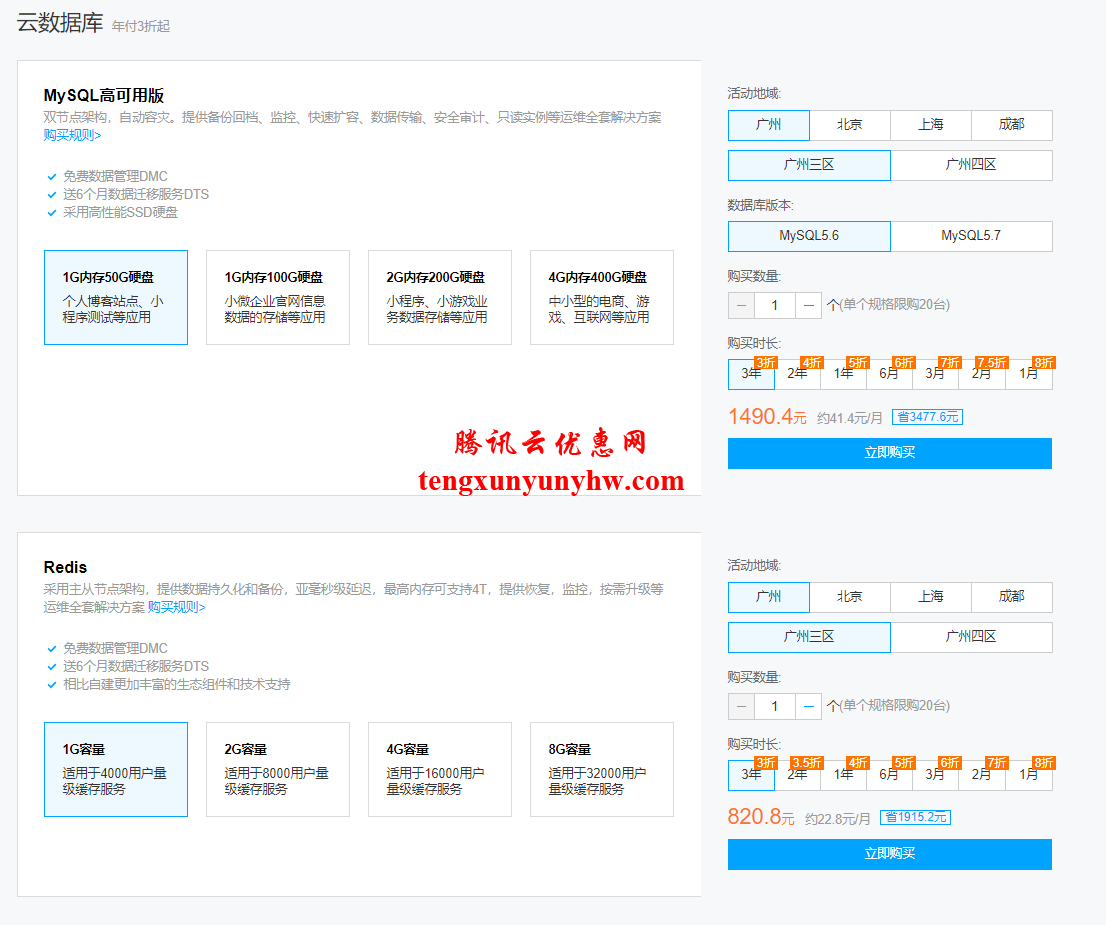Image resolution: width=1106 pixels, height=925 pixels.
Task: Choose 广州四区 zone for Redis
Action: coord(971,637)
